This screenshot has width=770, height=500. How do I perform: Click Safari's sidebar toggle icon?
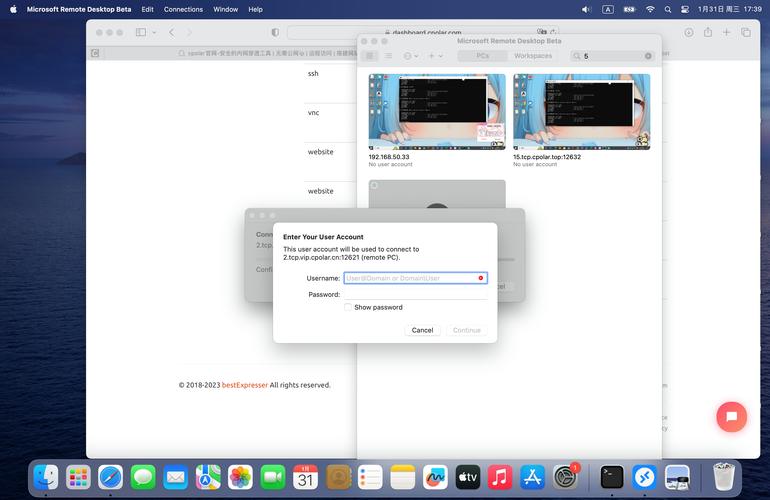[141, 32]
